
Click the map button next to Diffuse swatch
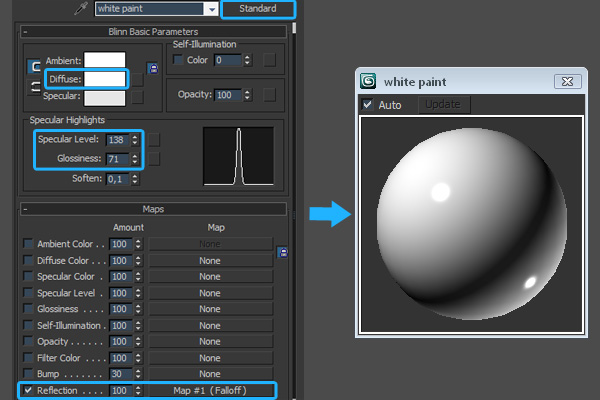point(138,79)
